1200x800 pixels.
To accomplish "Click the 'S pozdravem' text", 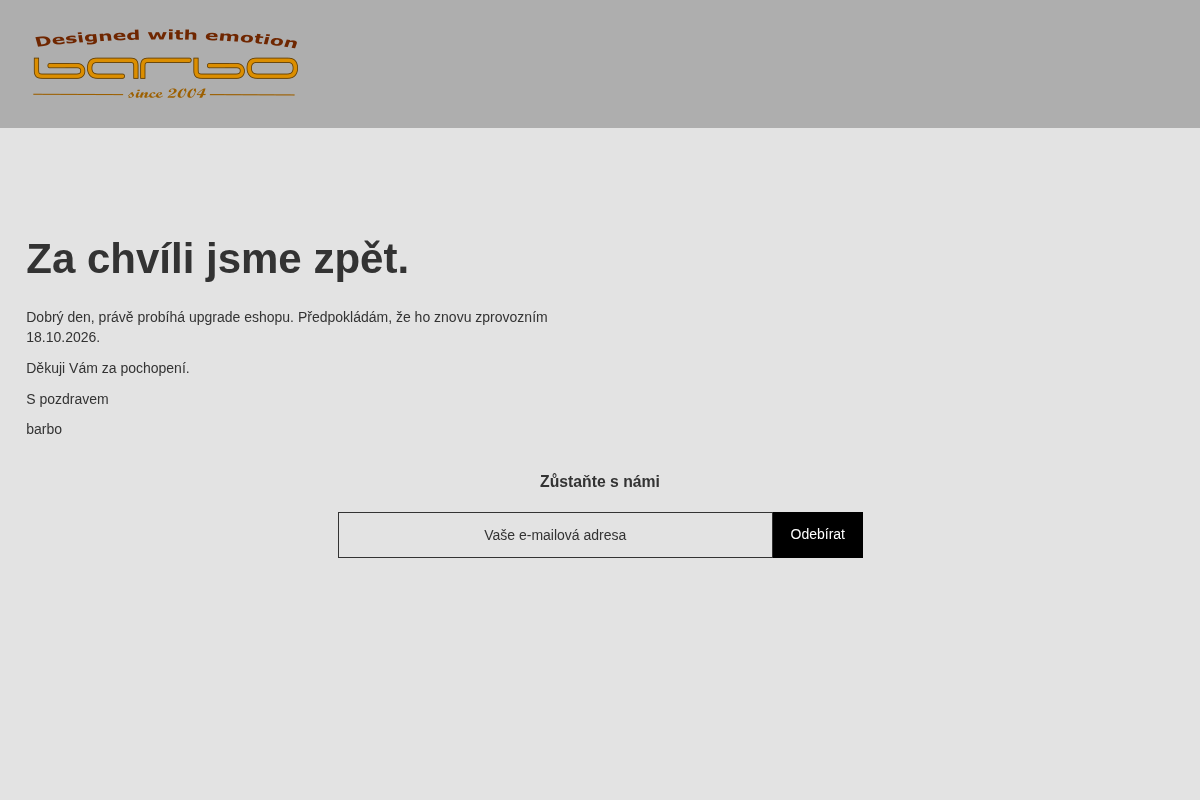I will tap(67, 399).
